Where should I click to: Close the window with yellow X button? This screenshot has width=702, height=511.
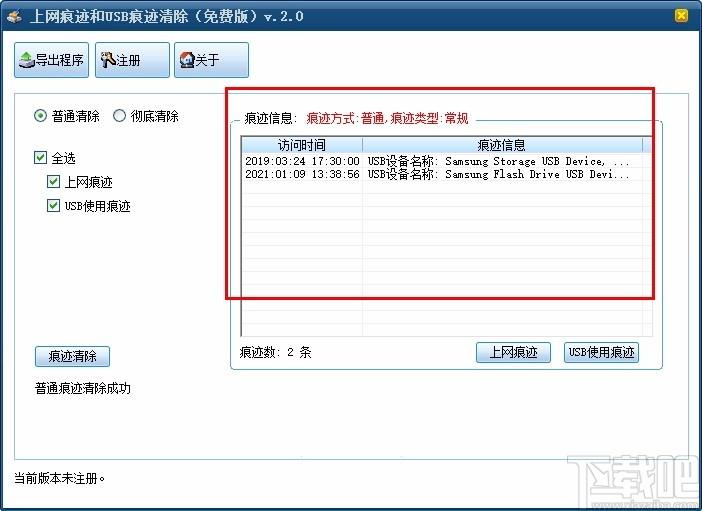click(x=681, y=16)
